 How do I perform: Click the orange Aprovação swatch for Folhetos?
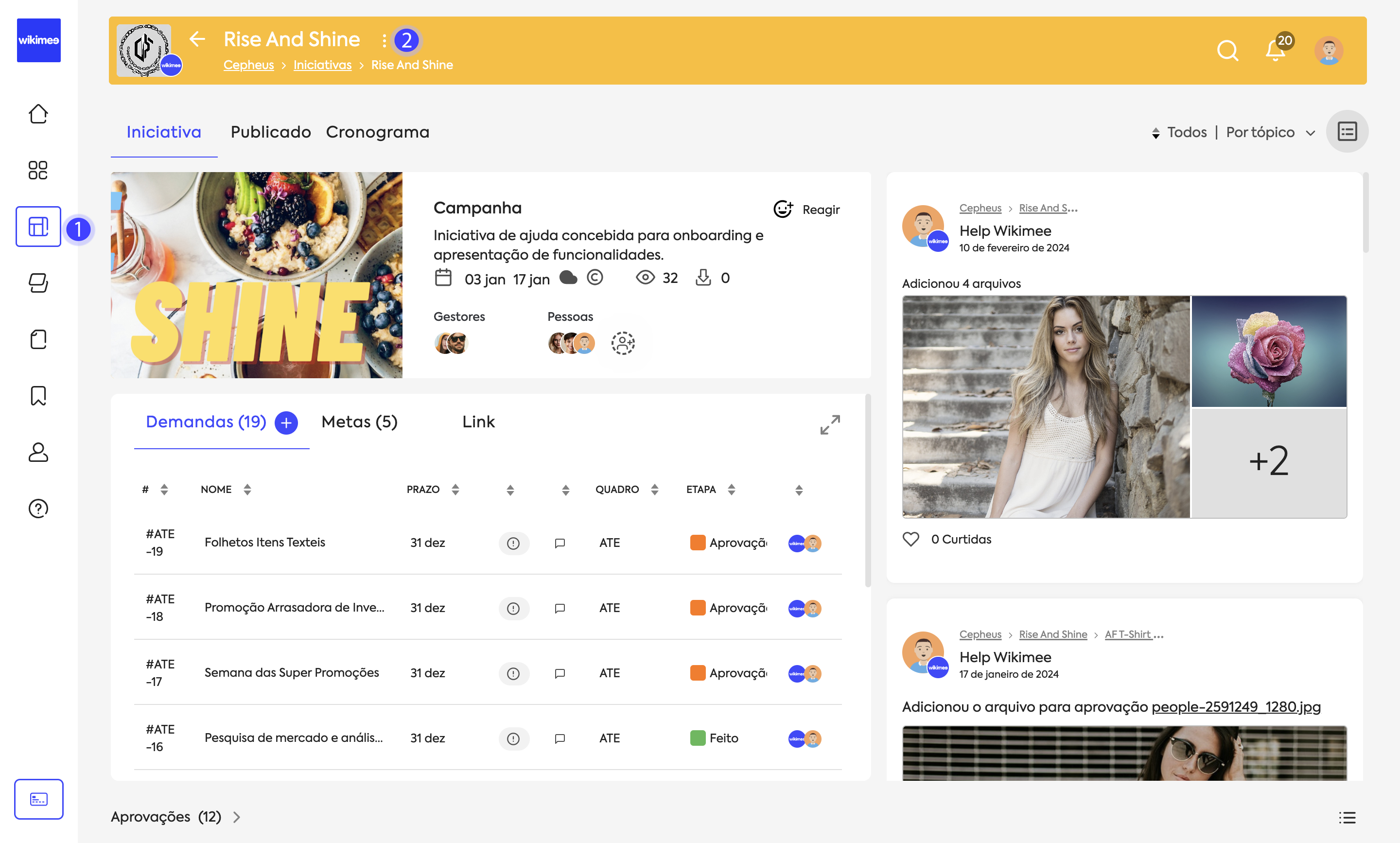point(697,543)
